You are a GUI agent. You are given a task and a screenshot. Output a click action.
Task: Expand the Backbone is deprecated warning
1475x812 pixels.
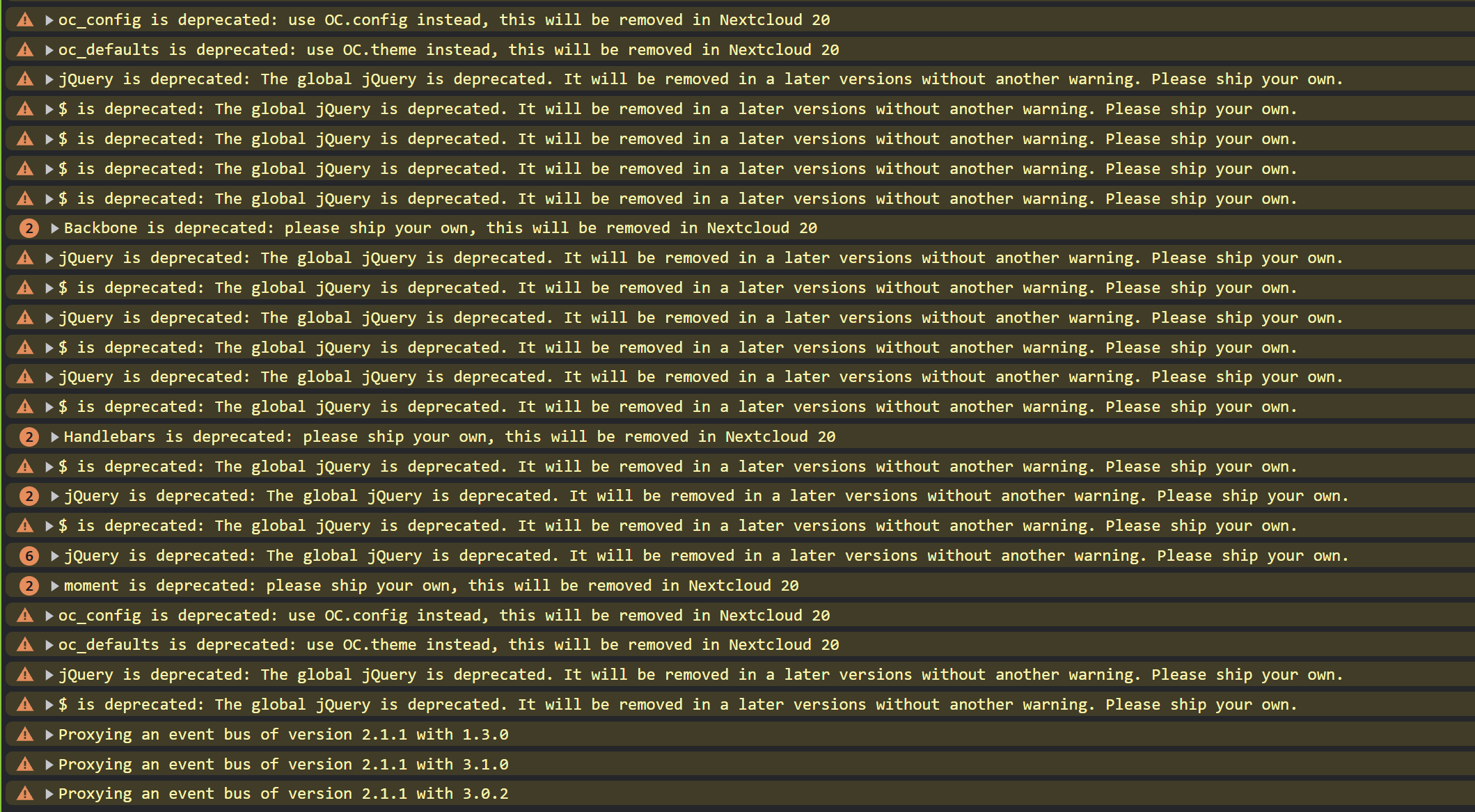tap(54, 228)
